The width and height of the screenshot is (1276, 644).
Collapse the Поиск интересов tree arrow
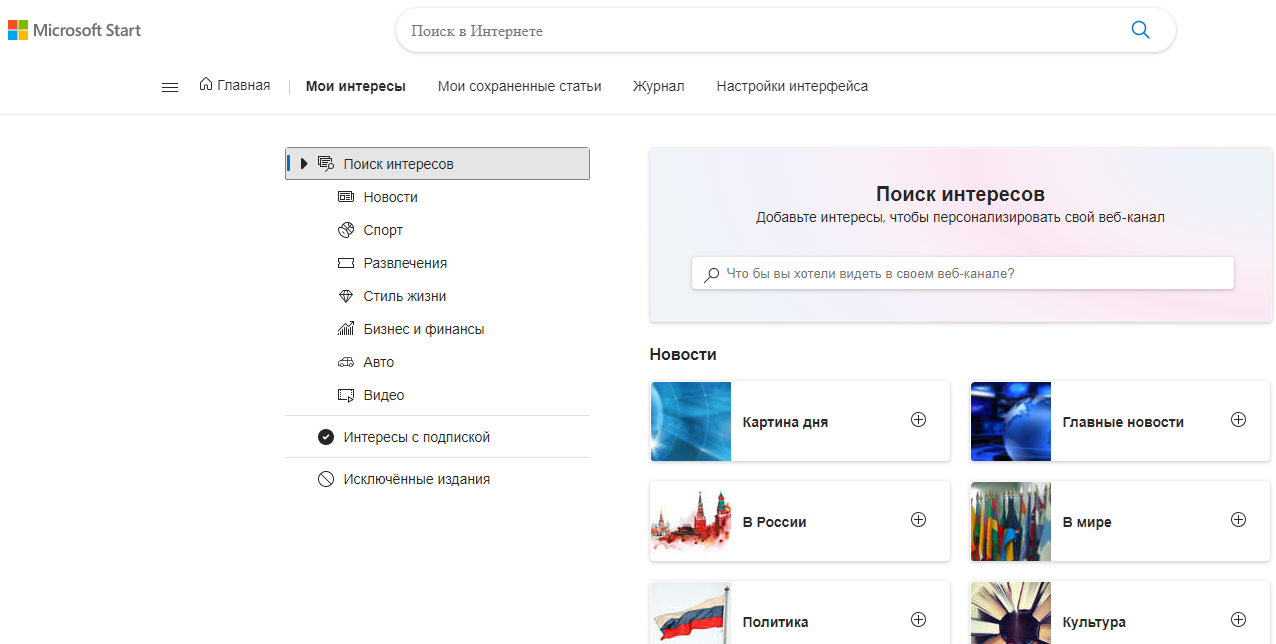pyautogui.click(x=304, y=164)
